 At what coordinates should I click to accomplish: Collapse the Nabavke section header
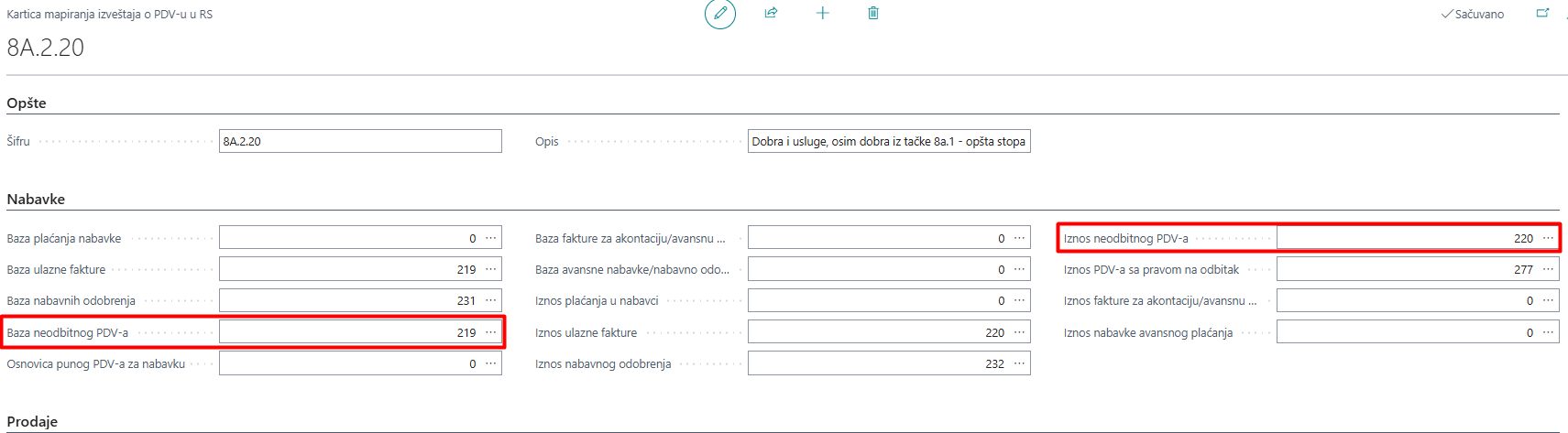(36, 200)
